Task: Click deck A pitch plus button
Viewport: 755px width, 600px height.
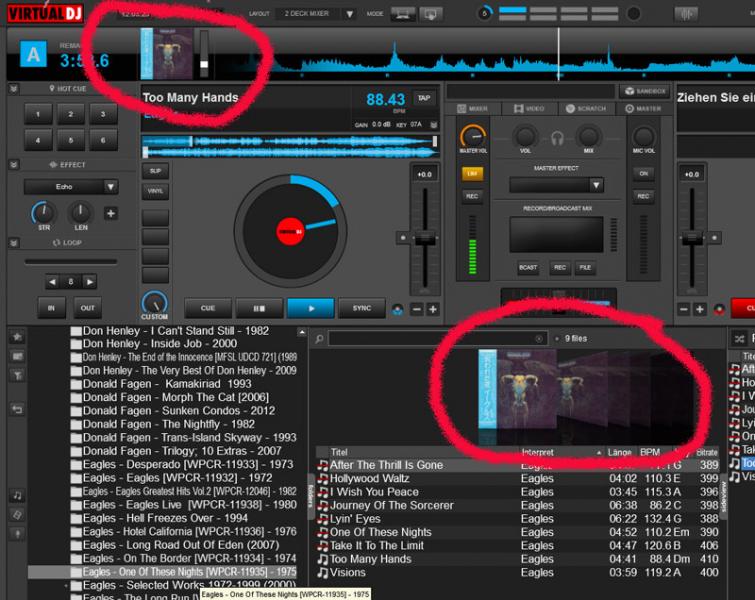Action: pyautogui.click(x=432, y=310)
